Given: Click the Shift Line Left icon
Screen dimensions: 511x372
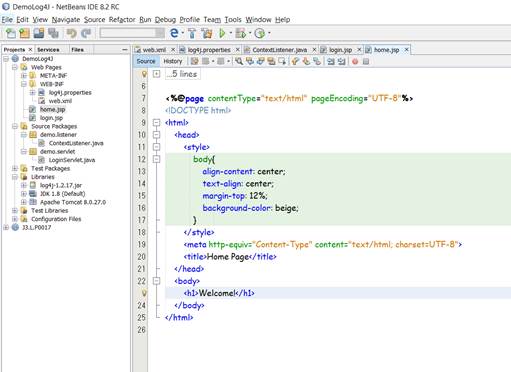Looking at the screenshot, I should pos(331,61).
